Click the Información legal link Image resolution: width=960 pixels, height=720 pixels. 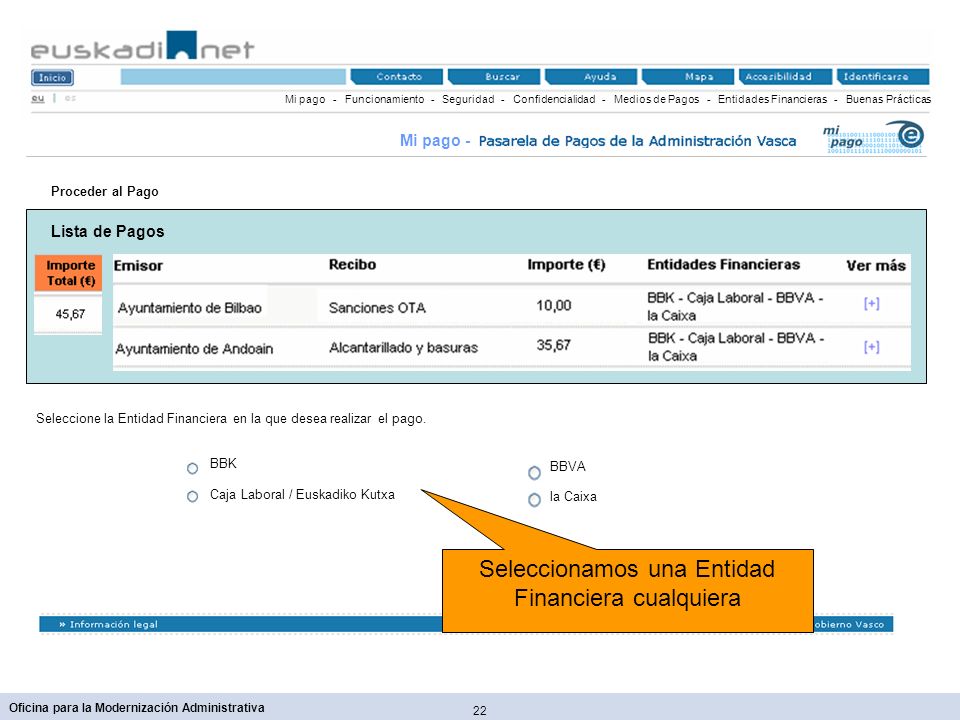[108, 624]
